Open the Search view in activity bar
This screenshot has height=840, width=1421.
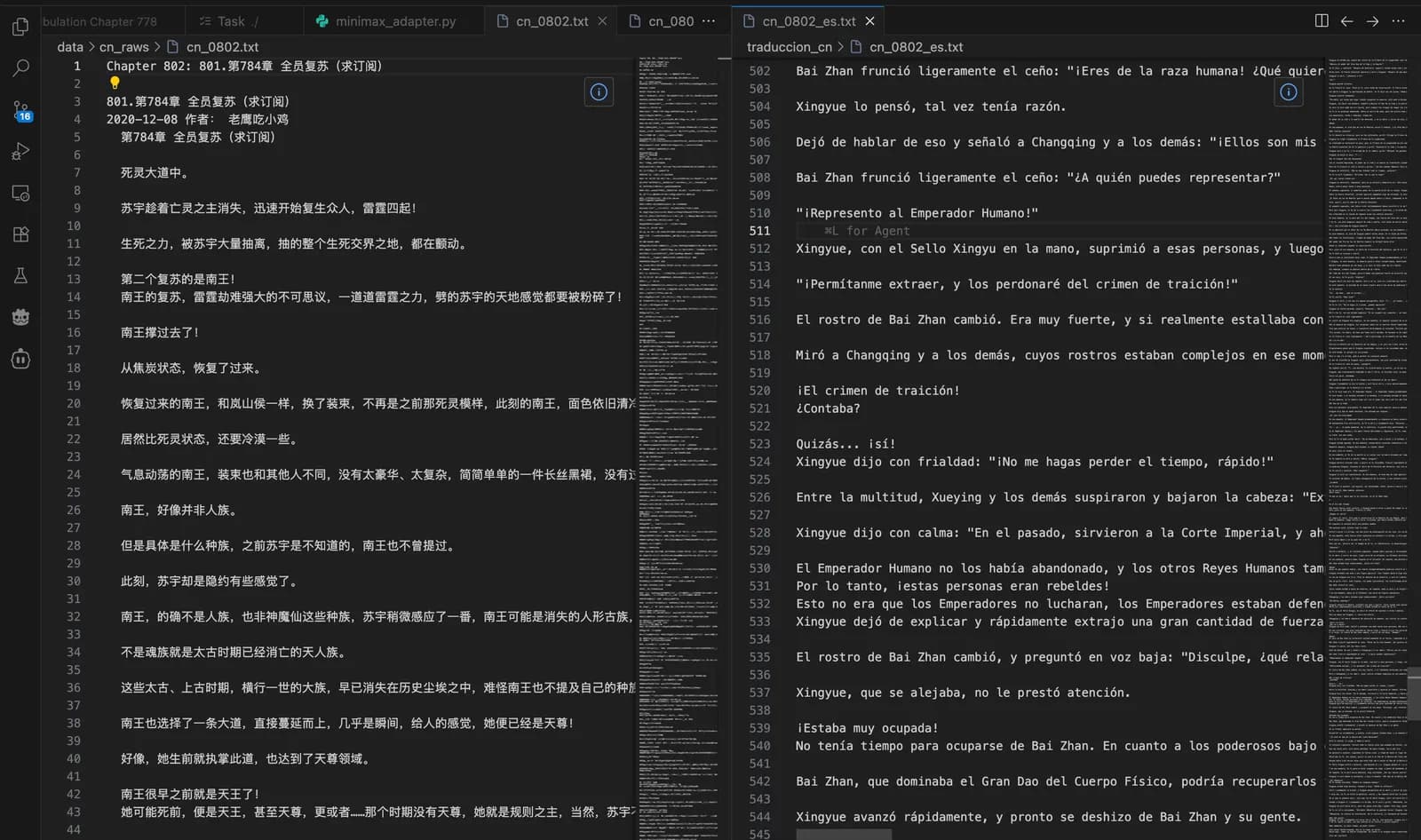(20, 68)
